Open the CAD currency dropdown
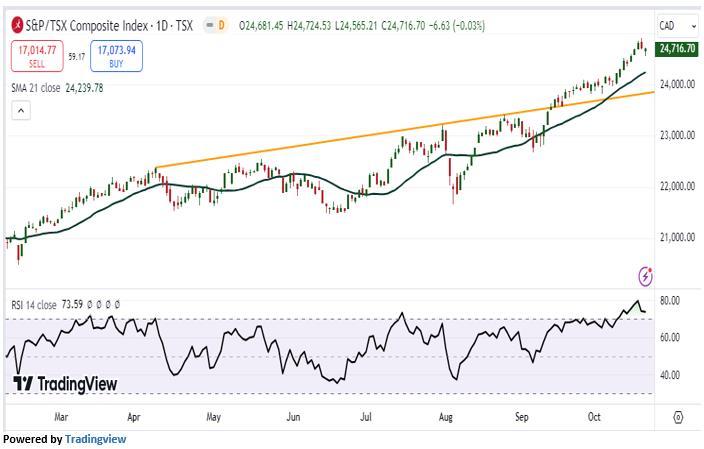This screenshot has width=704, height=449. (669, 25)
